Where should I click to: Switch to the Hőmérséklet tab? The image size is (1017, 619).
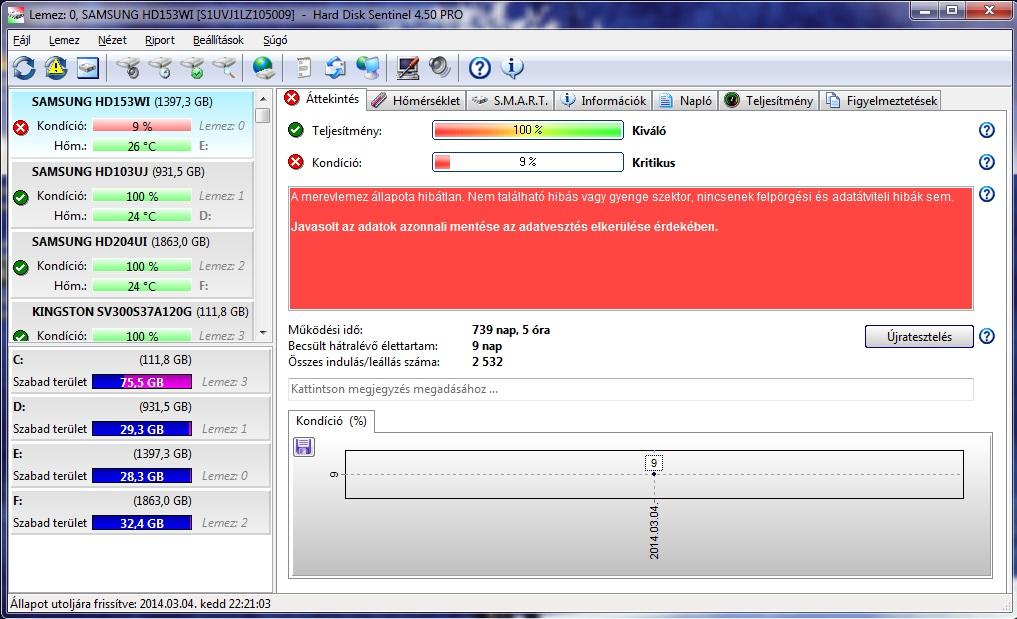(x=416, y=101)
